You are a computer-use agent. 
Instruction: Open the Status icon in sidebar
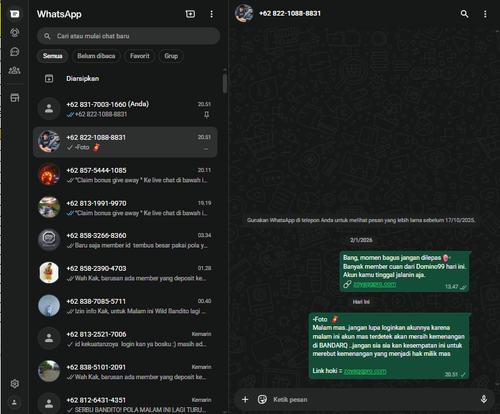click(15, 32)
